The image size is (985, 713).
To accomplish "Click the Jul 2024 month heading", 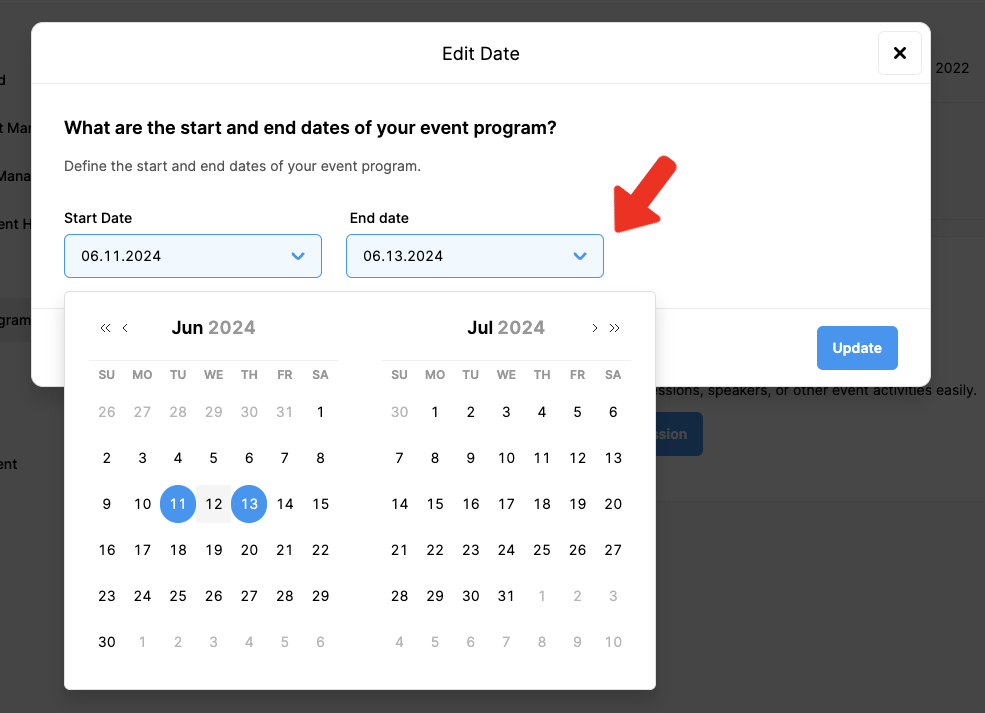I will [505, 328].
